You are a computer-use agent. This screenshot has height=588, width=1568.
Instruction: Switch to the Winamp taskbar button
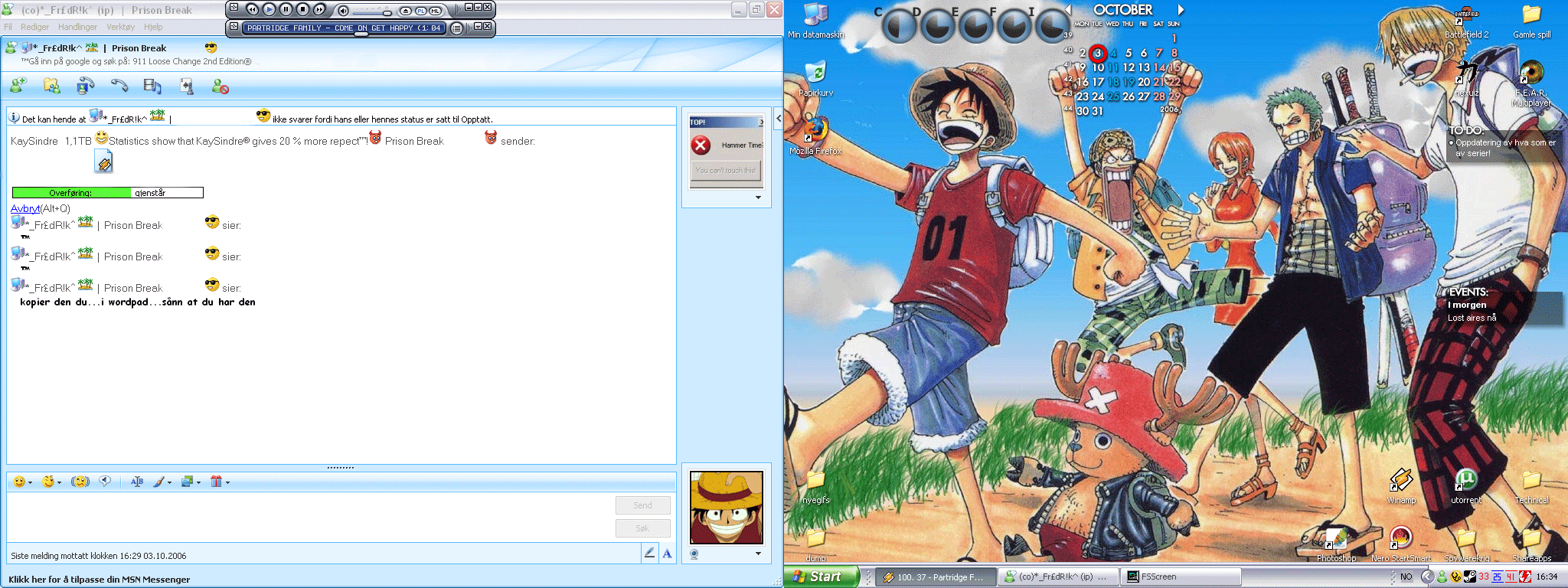click(x=936, y=577)
